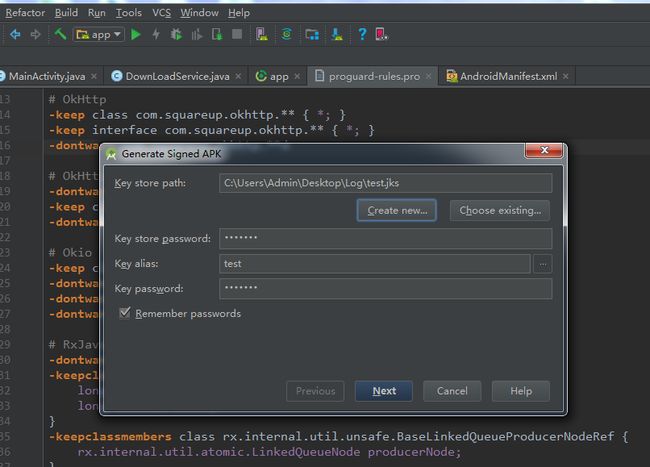Click Apply Changes lightning icon
Image resolution: width=650 pixels, height=467 pixels.
click(156, 34)
